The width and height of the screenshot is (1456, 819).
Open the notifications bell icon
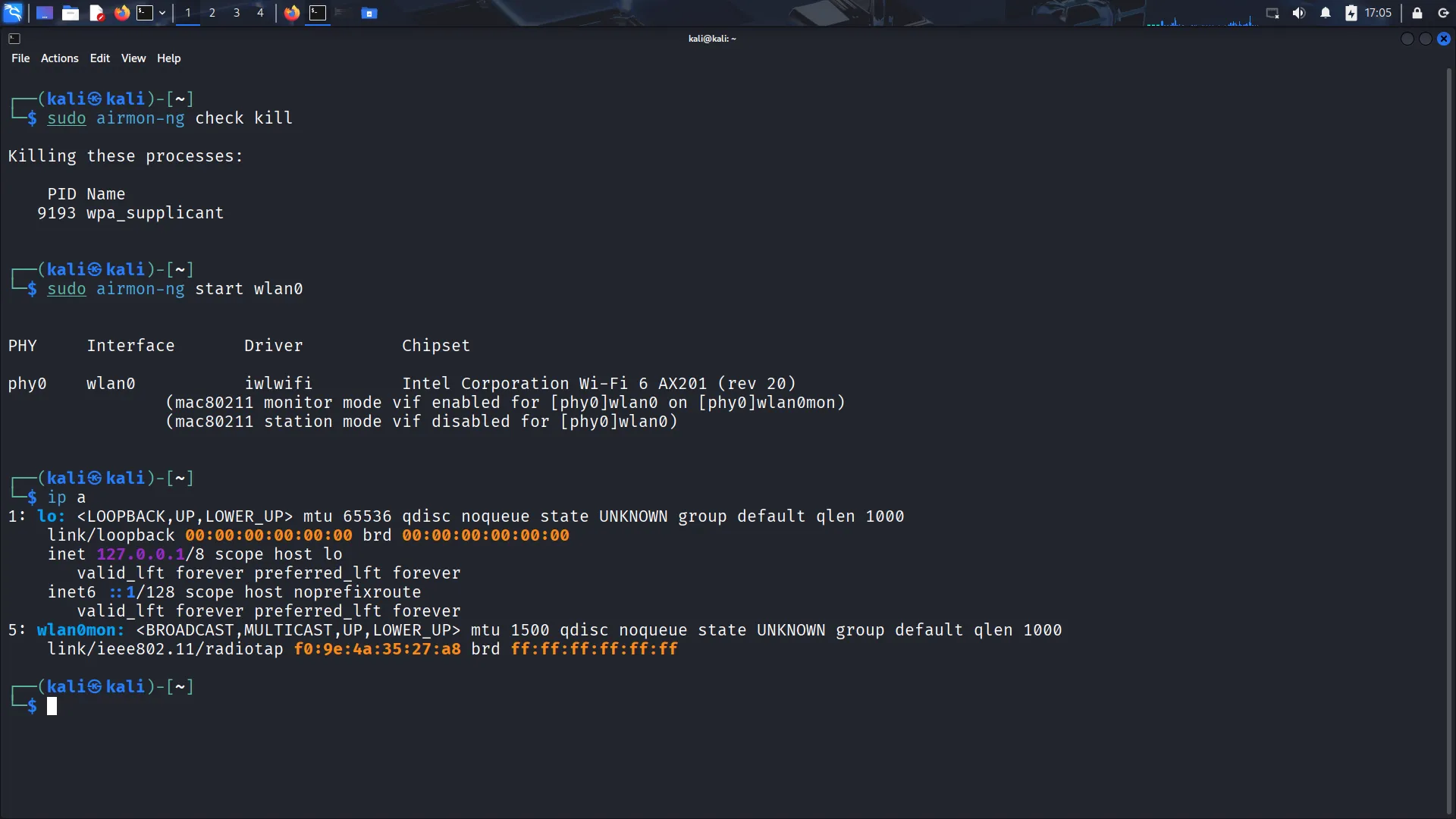point(1326,13)
